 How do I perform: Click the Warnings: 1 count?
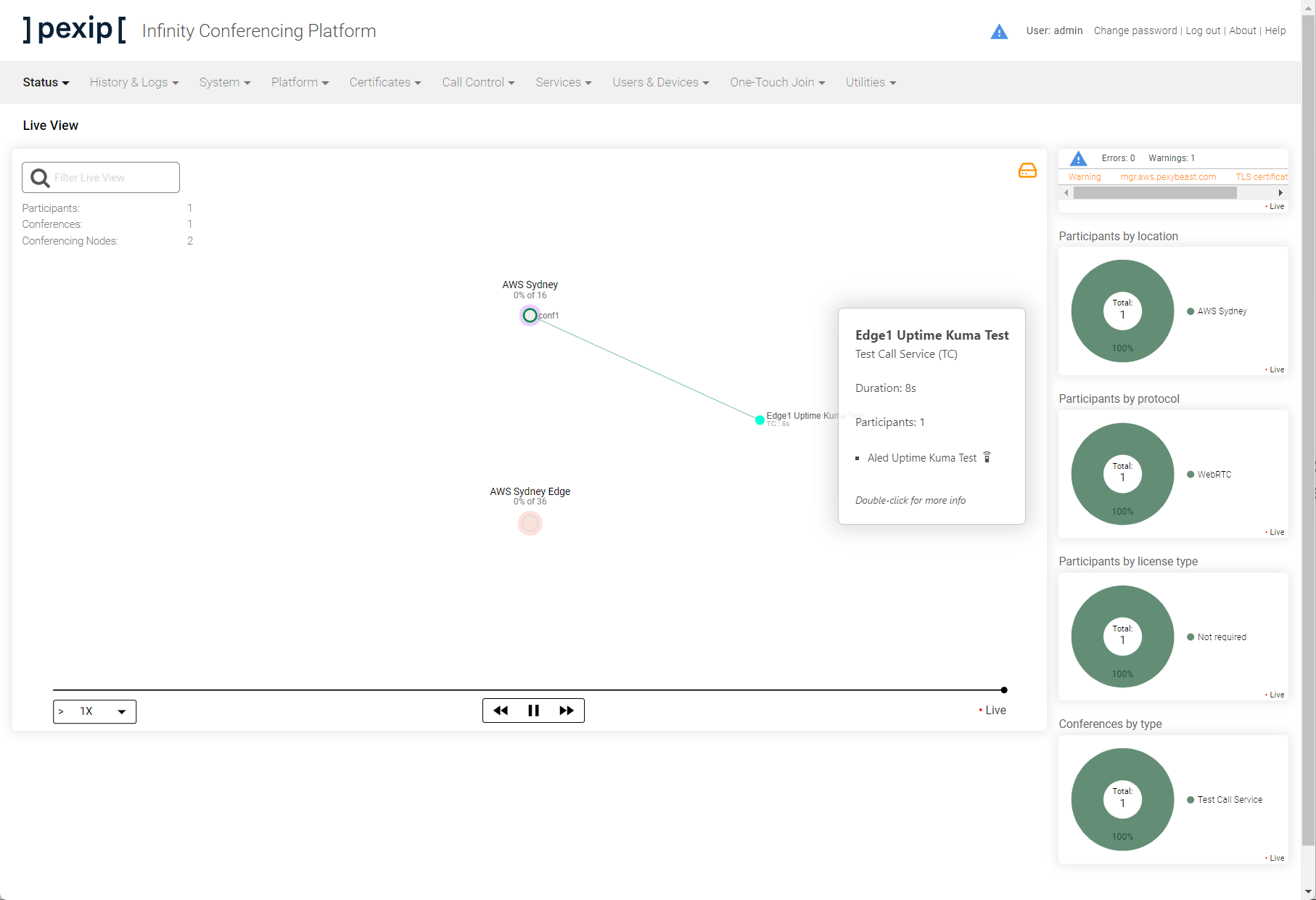1172,158
